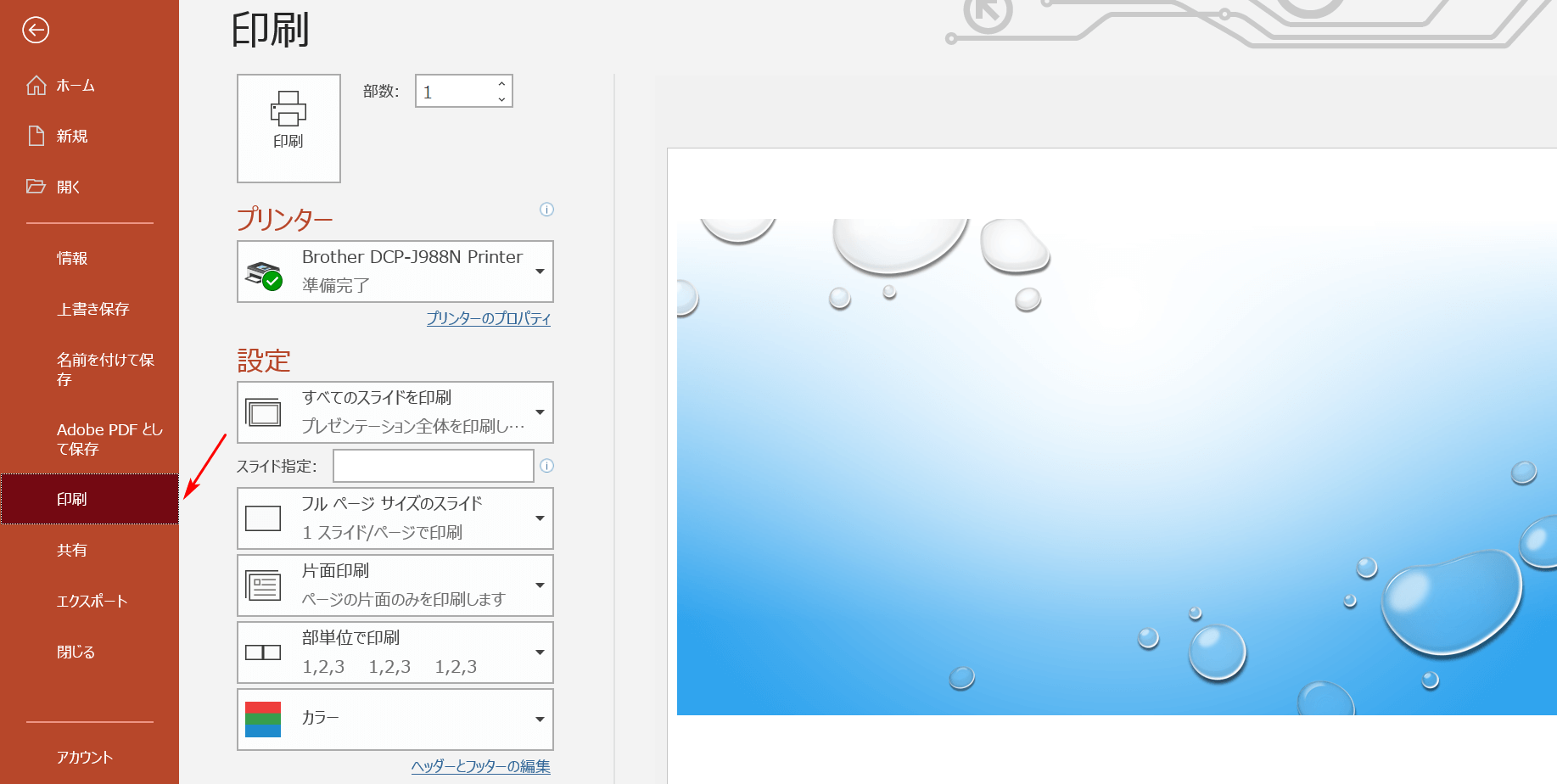The width and height of the screenshot is (1557, 784).
Task: Open the 部単位で印刷 collation dropdown
Action: [395, 652]
